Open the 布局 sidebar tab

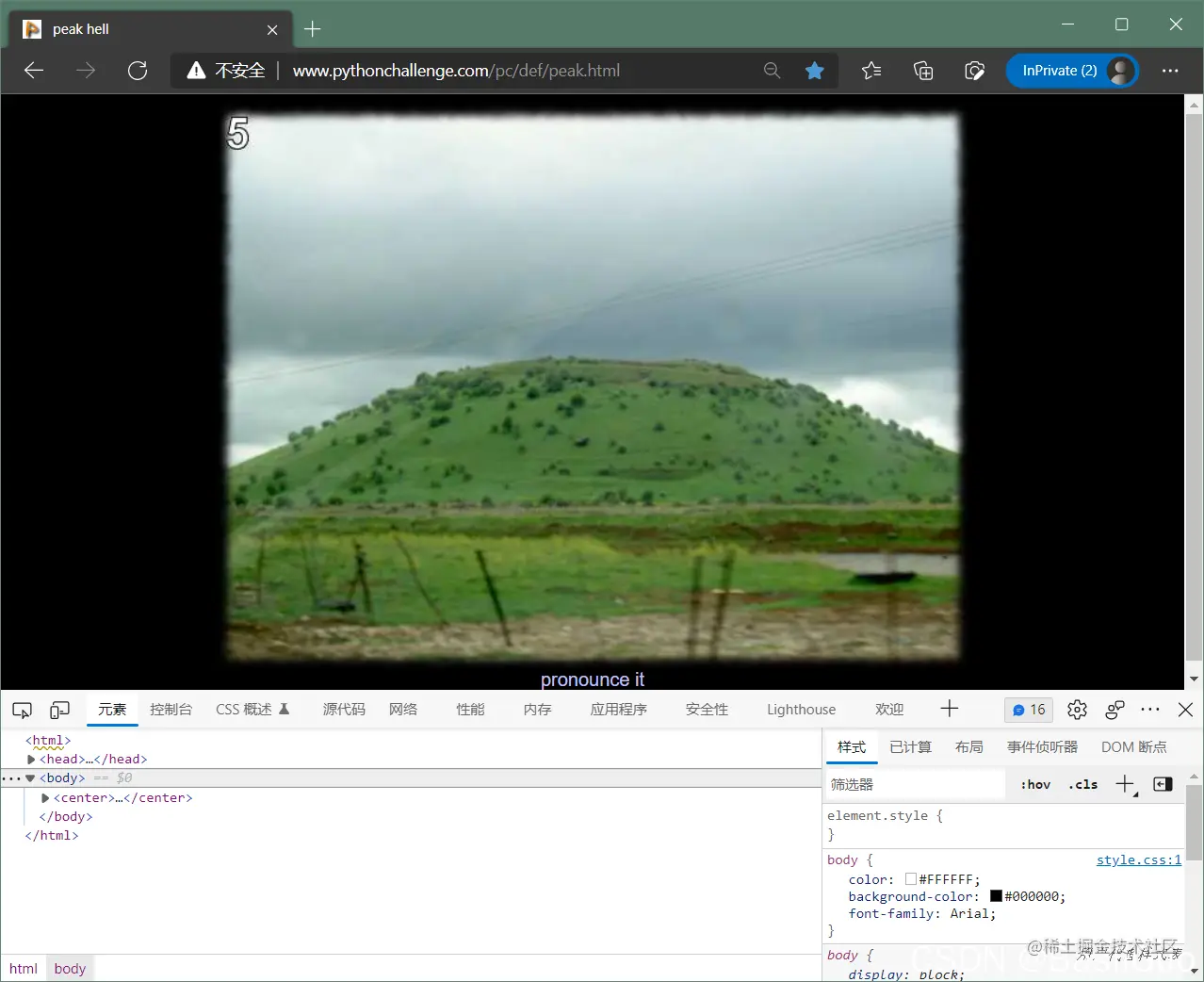[969, 747]
